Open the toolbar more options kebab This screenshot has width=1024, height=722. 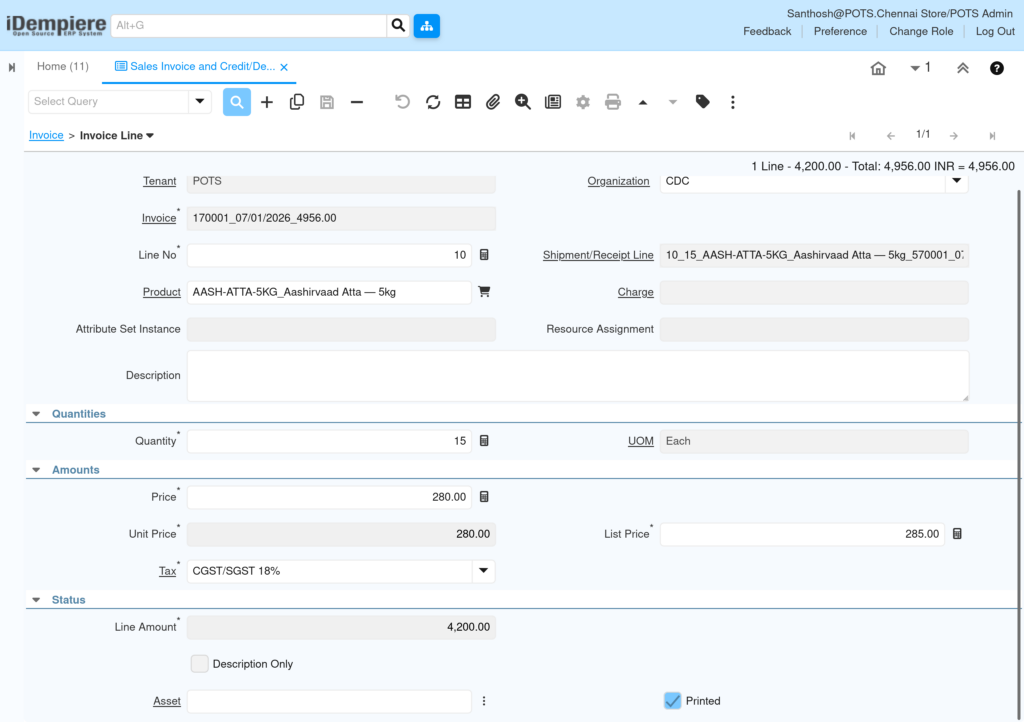point(733,102)
